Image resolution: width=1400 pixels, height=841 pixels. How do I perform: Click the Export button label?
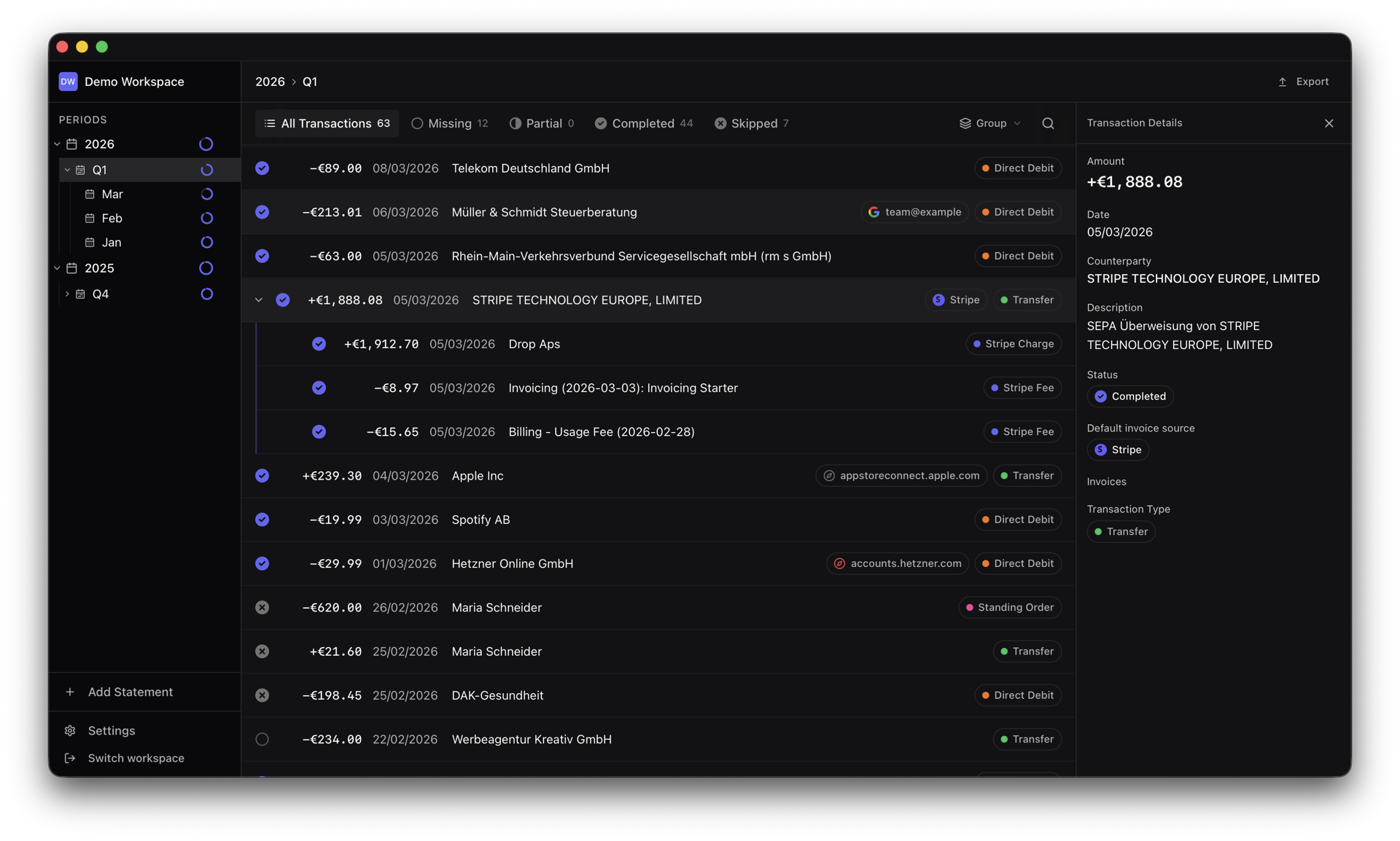click(x=1312, y=82)
